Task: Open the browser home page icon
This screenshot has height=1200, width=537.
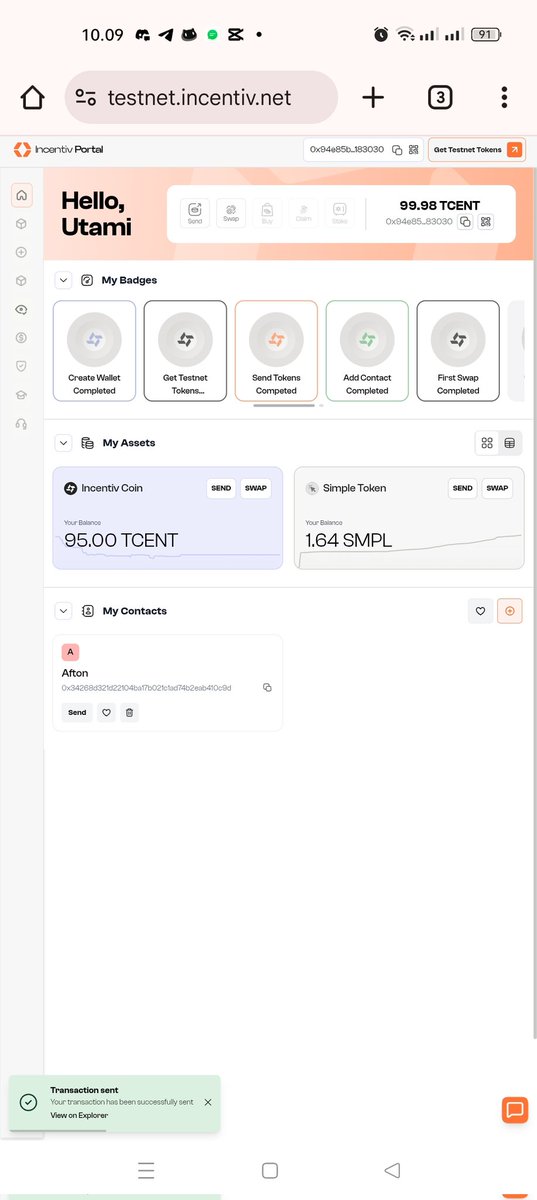Action: coord(32,97)
